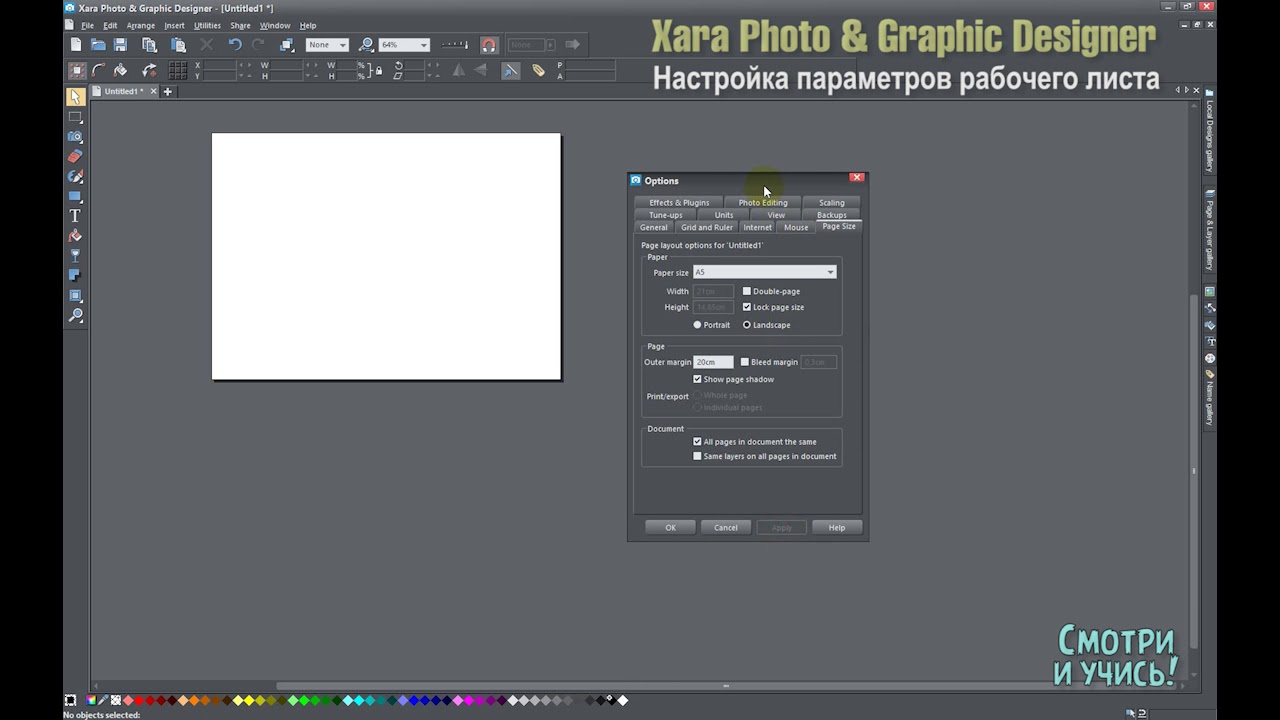
Task: Open Help from the Options dialog
Action: [837, 528]
